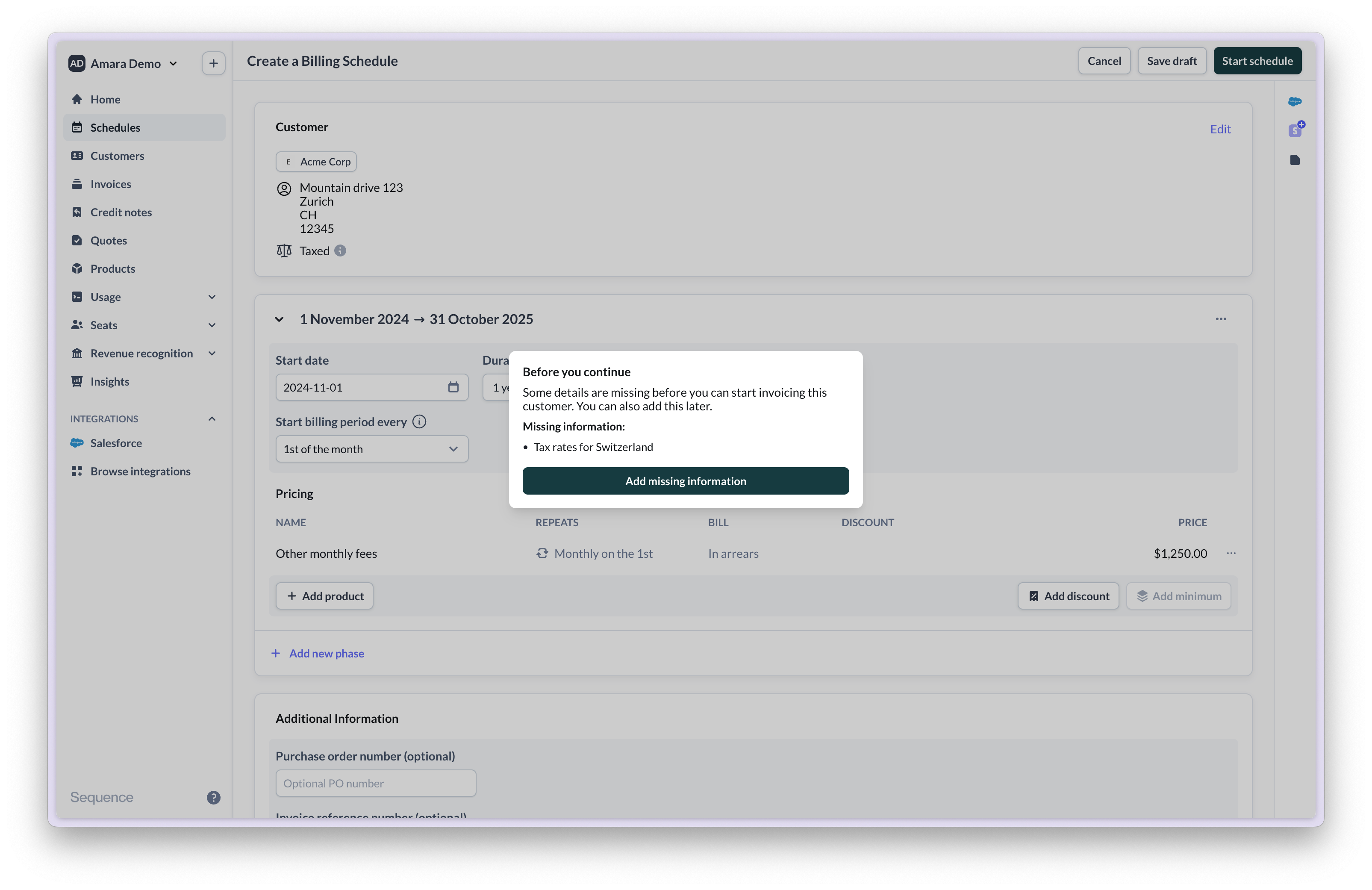
Task: Open the Stripe-style S icon on right rail
Action: coord(1296,130)
